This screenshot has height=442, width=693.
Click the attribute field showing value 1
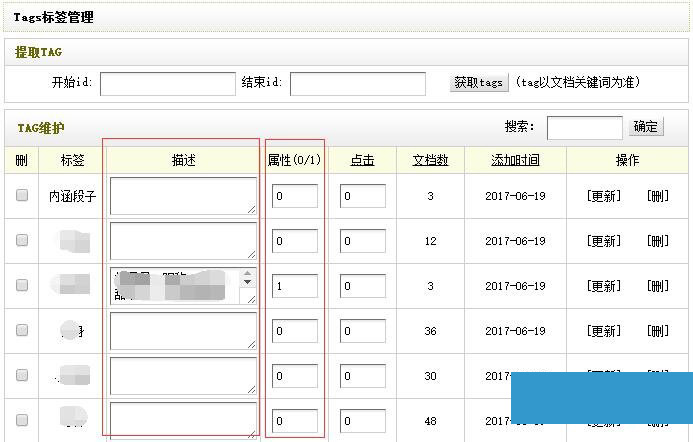tap(294, 286)
